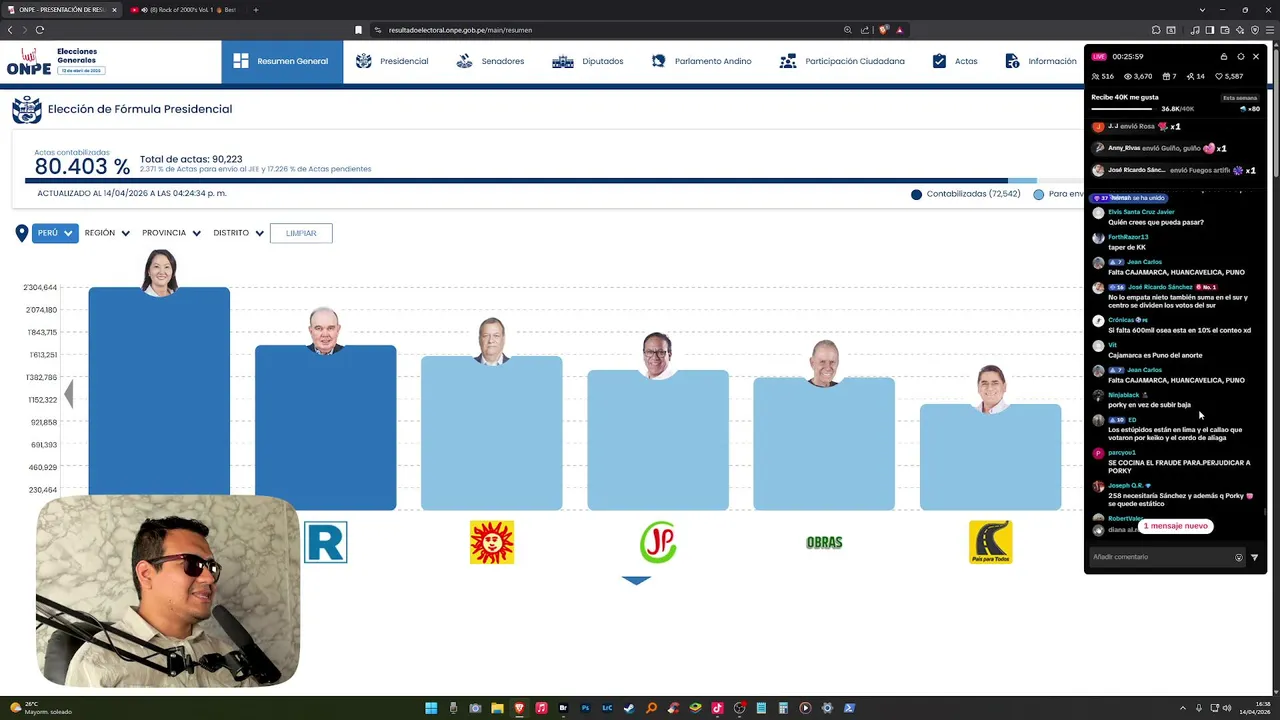This screenshot has width=1280, height=720.
Task: Open the Diputados section icon
Action: pos(563,61)
